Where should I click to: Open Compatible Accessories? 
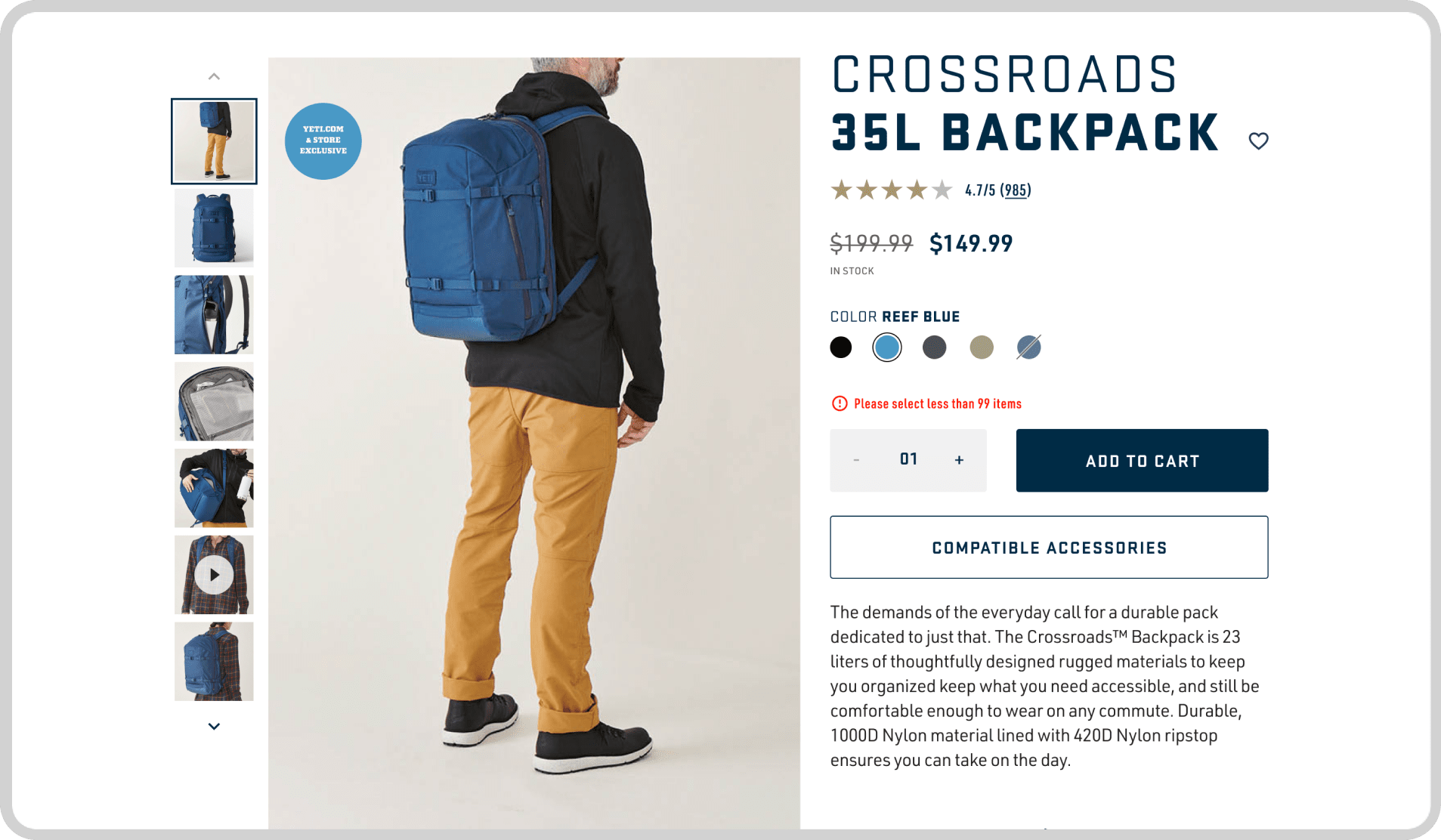click(x=1049, y=548)
